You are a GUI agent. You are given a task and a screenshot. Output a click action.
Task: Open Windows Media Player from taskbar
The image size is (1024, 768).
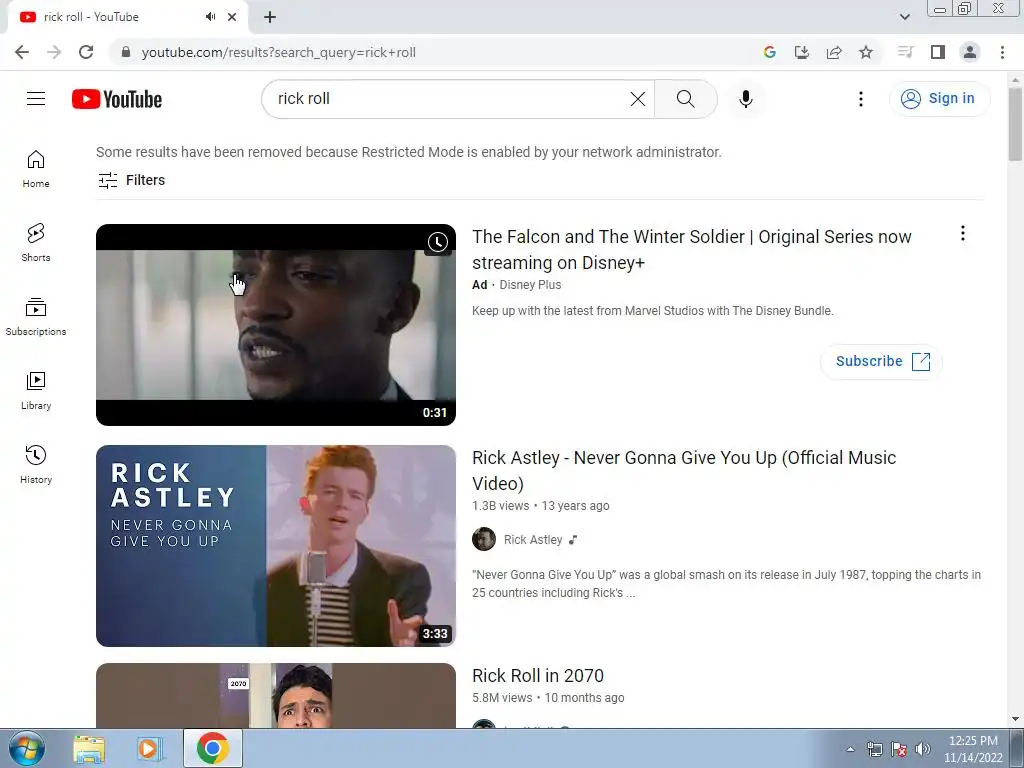coord(150,749)
